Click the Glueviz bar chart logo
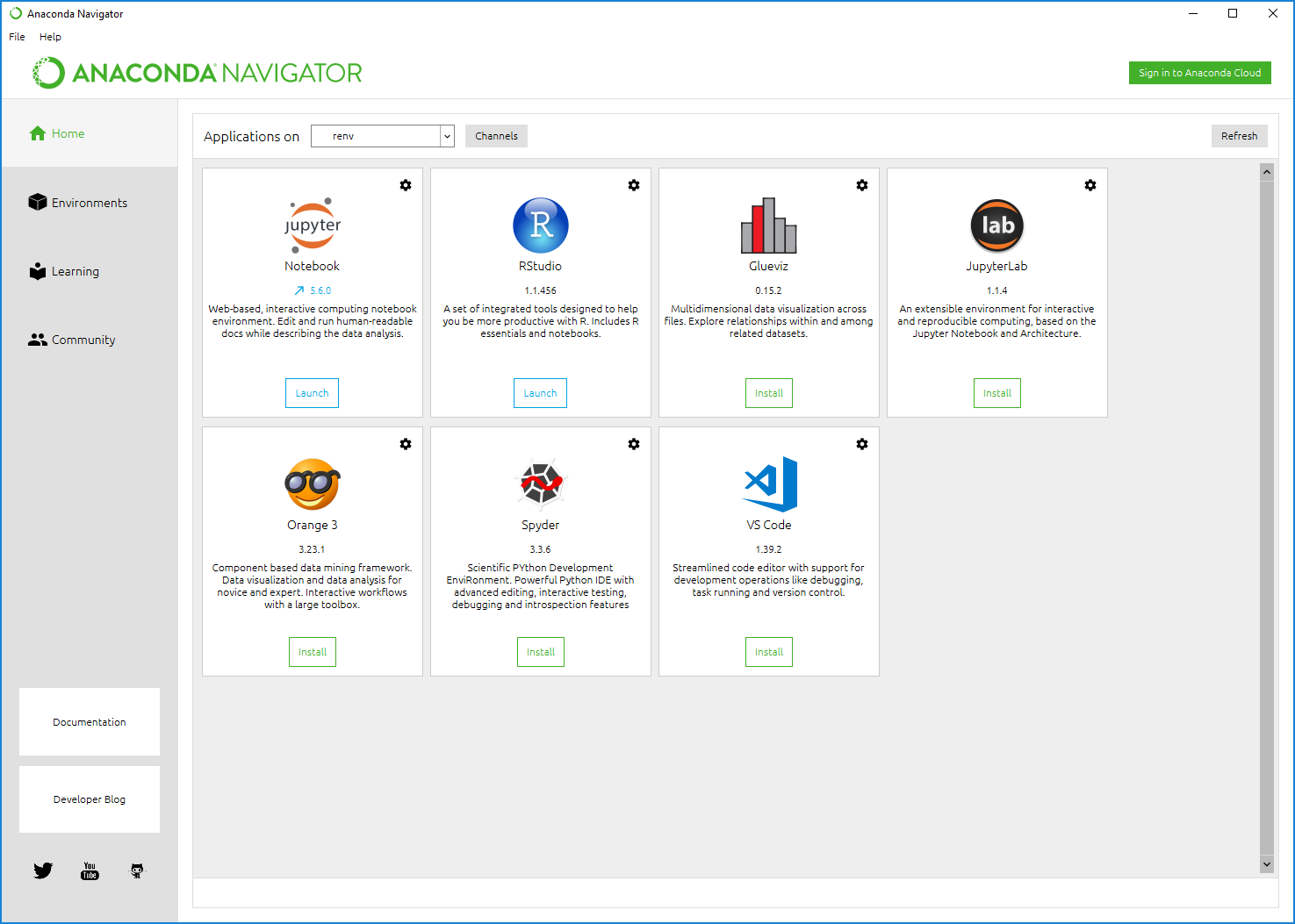 click(769, 226)
